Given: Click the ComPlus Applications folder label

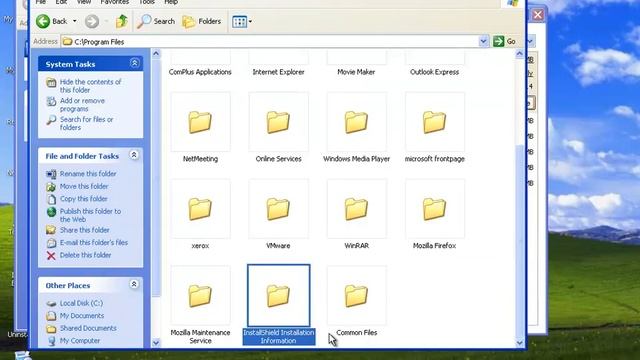Looking at the screenshot, I should click(x=200, y=72).
